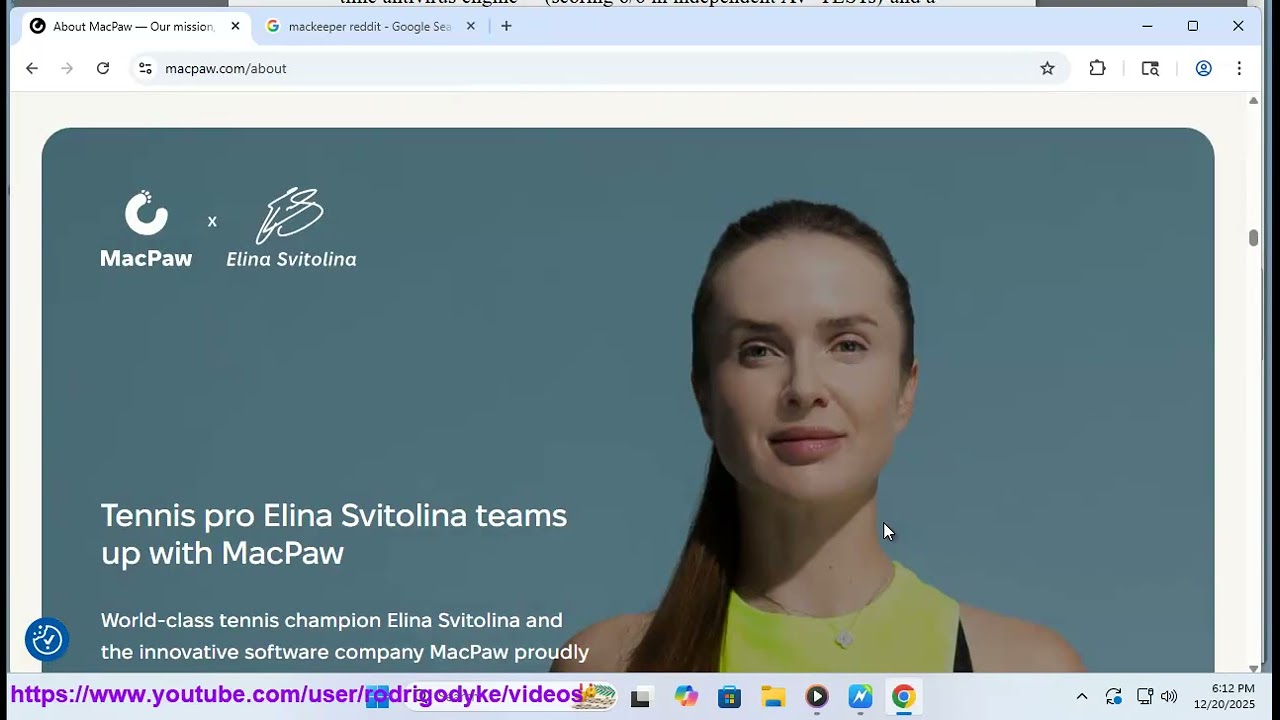Click the sync update tray icon
The image size is (1280, 720).
(x=1113, y=697)
